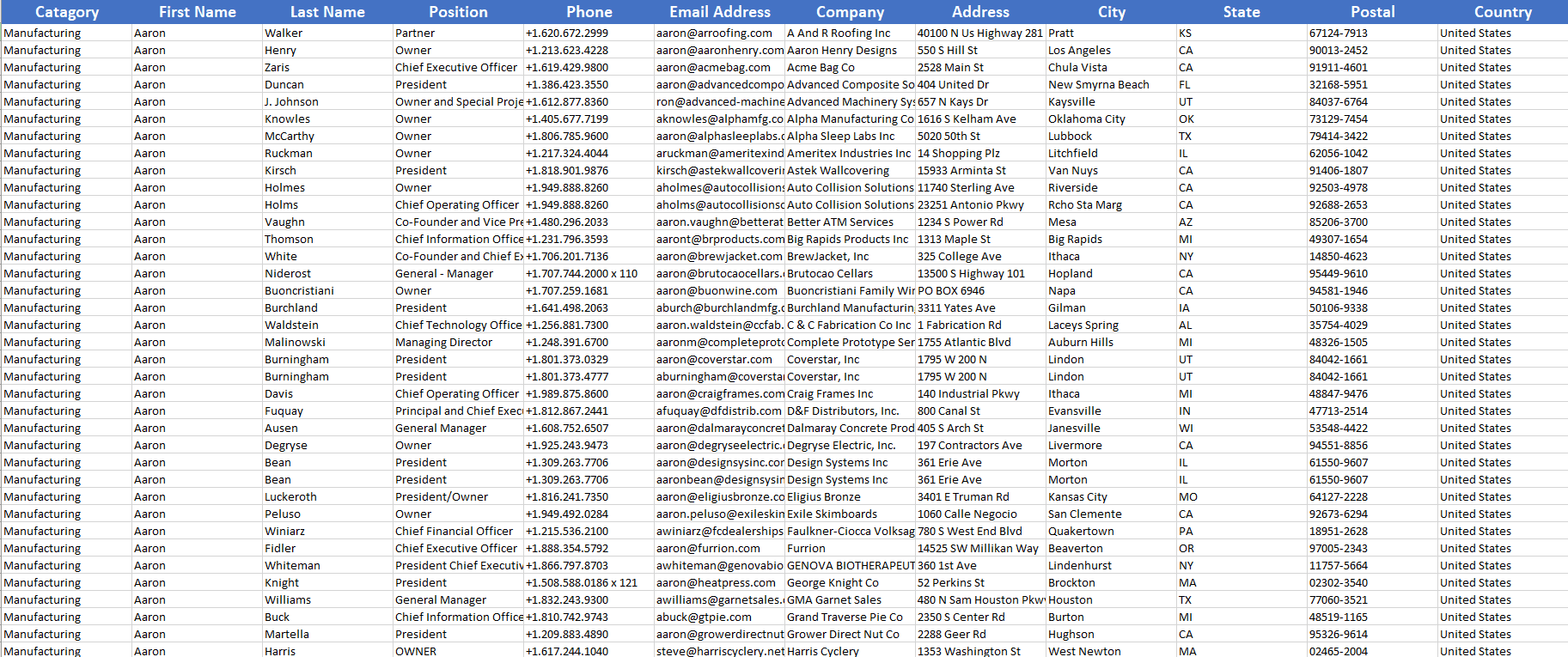Image resolution: width=1568 pixels, height=657 pixels.
Task: Select company cell Grand Traverse Pie Co
Action: pos(850,617)
